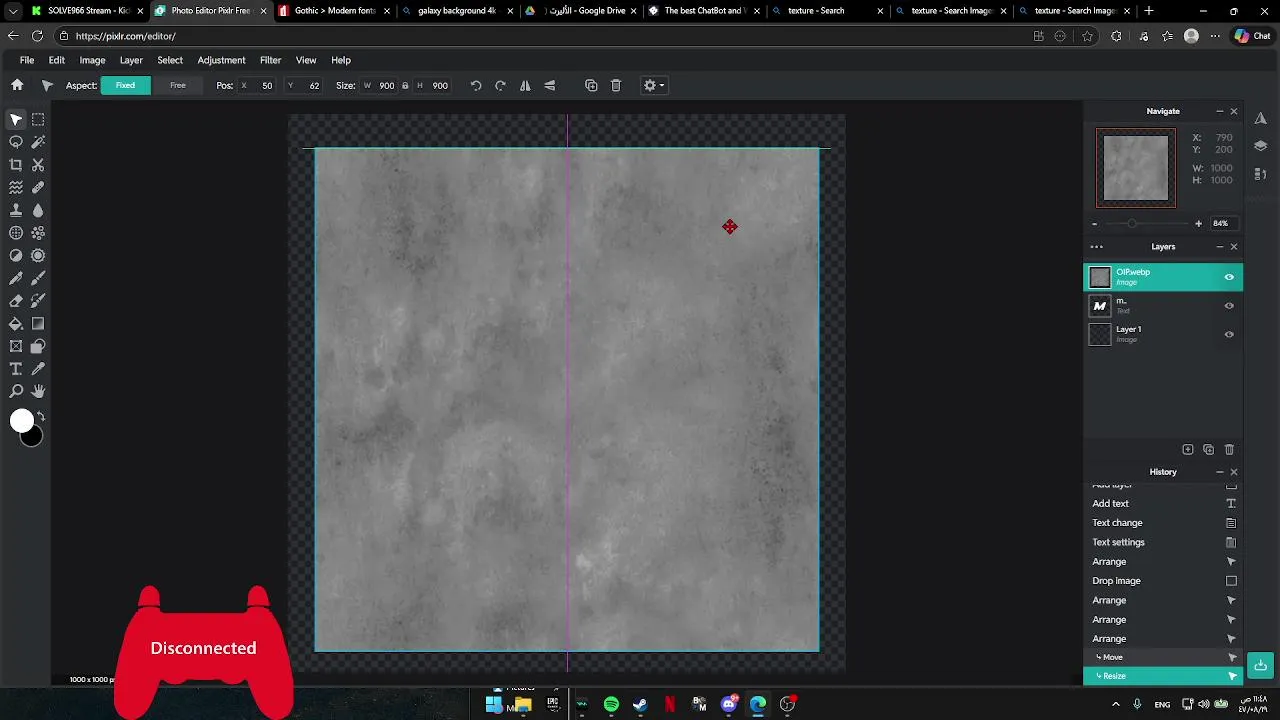Click the save download button
Viewport: 1280px width, 720px height.
pyautogui.click(x=1260, y=665)
